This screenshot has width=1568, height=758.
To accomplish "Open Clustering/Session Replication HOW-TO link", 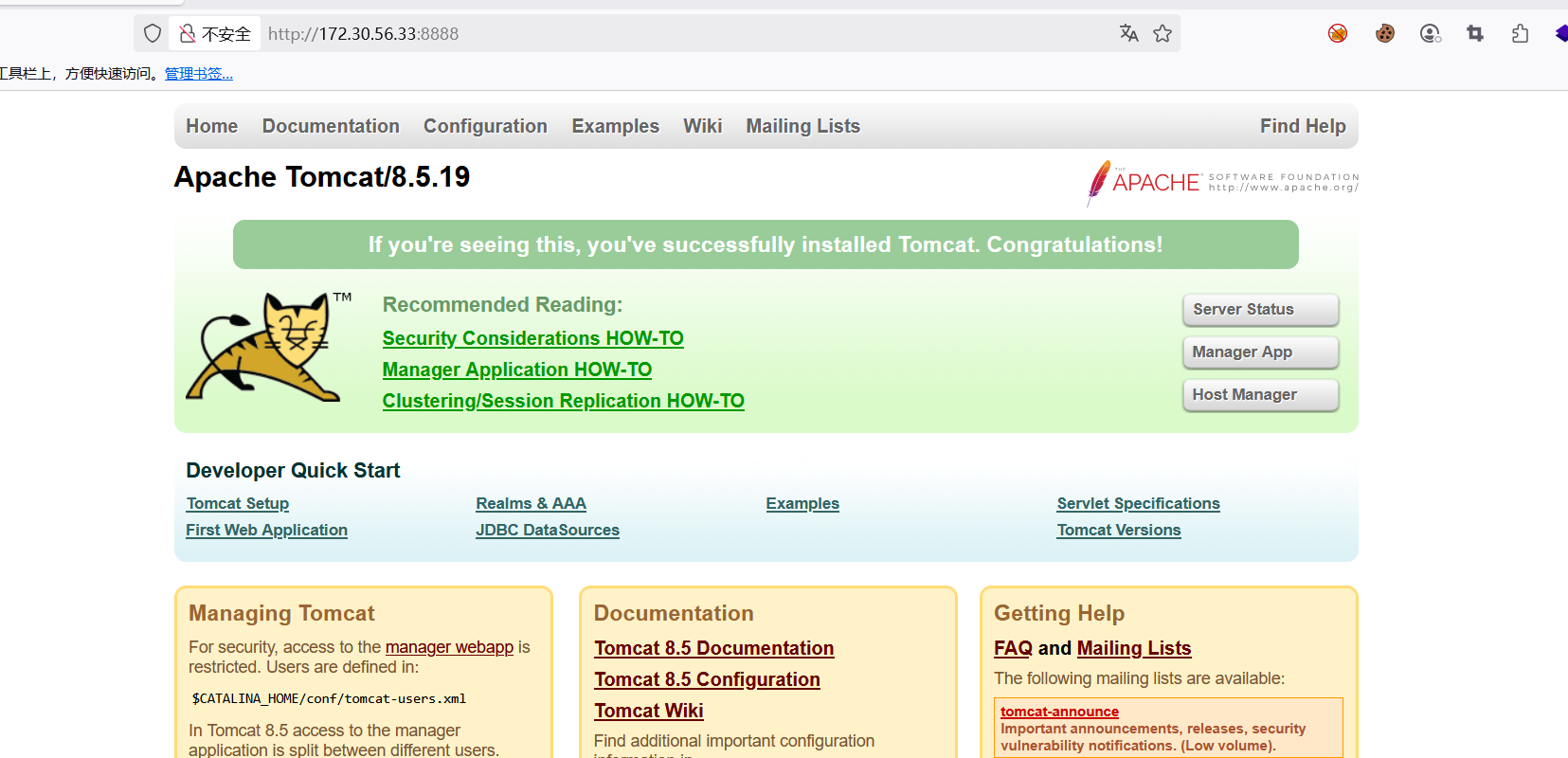I will click(x=564, y=401).
